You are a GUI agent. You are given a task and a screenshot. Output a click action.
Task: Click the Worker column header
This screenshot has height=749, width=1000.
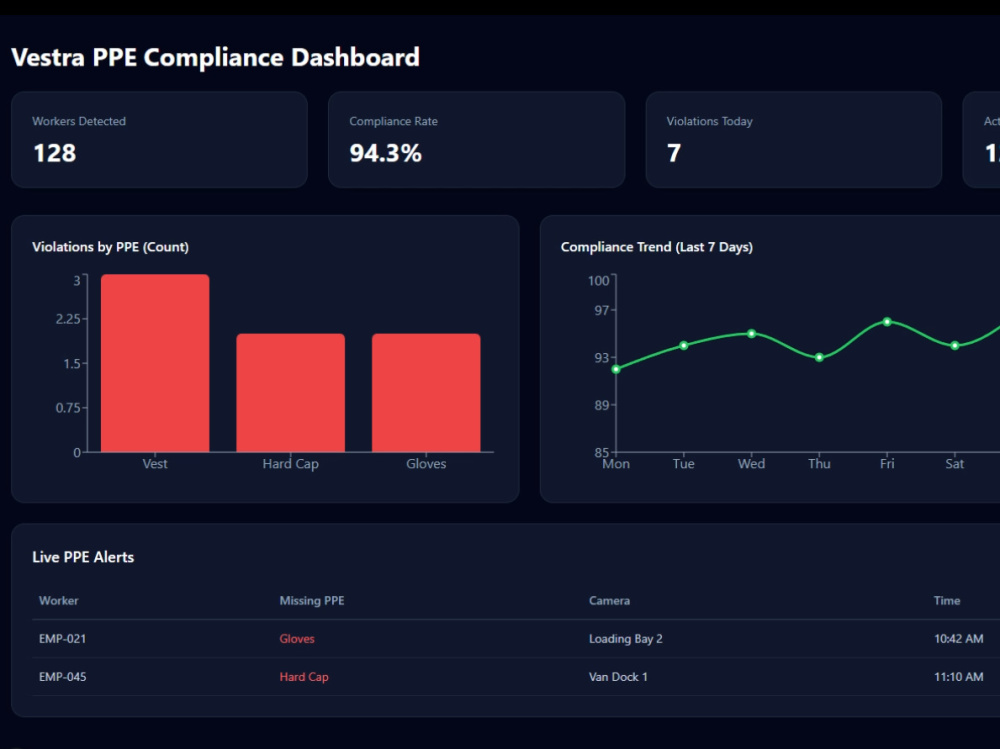point(59,600)
